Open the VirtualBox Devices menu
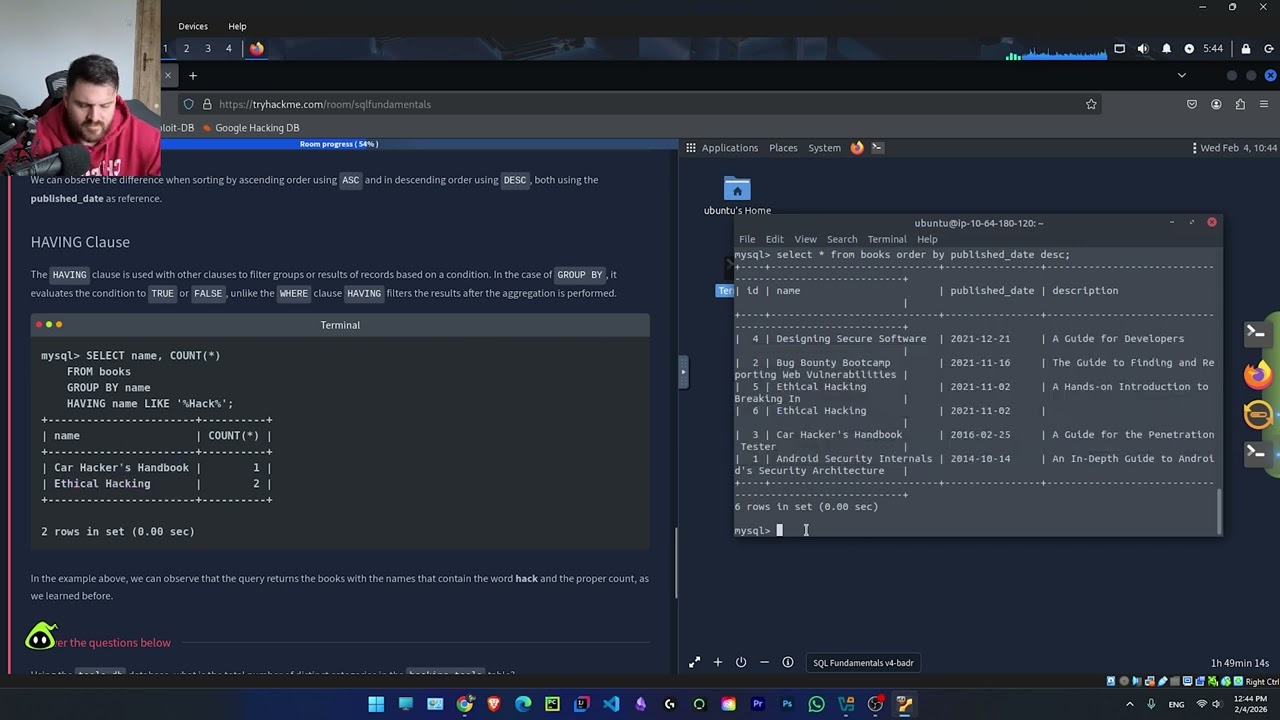The height and width of the screenshot is (720, 1280). pos(193,26)
